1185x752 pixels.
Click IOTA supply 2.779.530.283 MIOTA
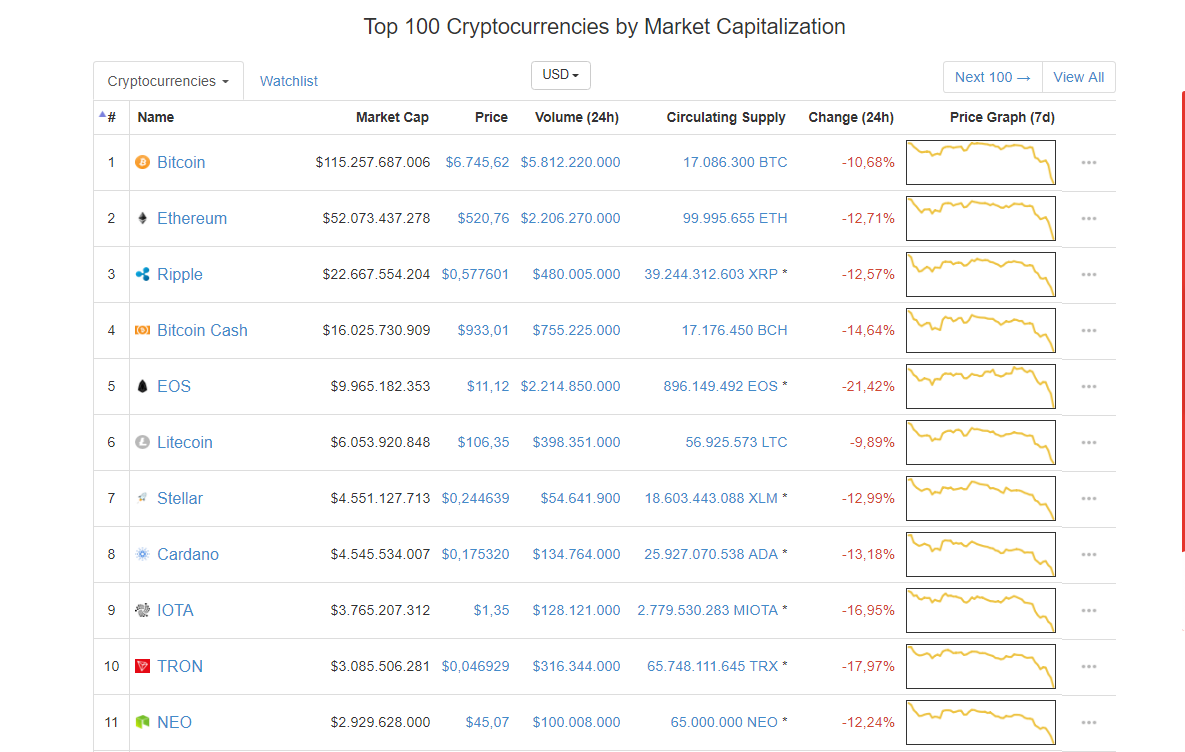click(x=707, y=610)
